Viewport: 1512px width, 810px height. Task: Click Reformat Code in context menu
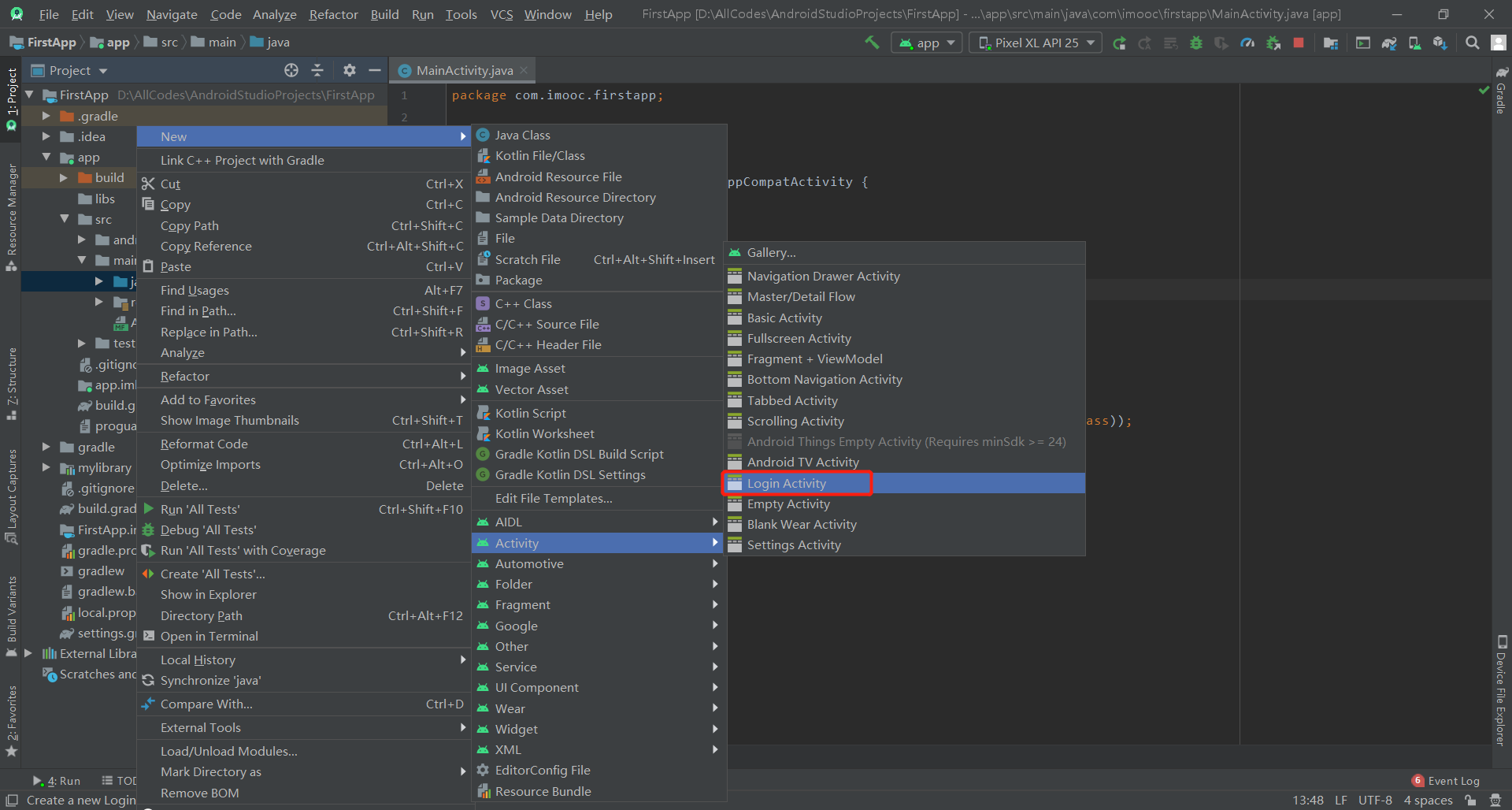[x=303, y=444]
